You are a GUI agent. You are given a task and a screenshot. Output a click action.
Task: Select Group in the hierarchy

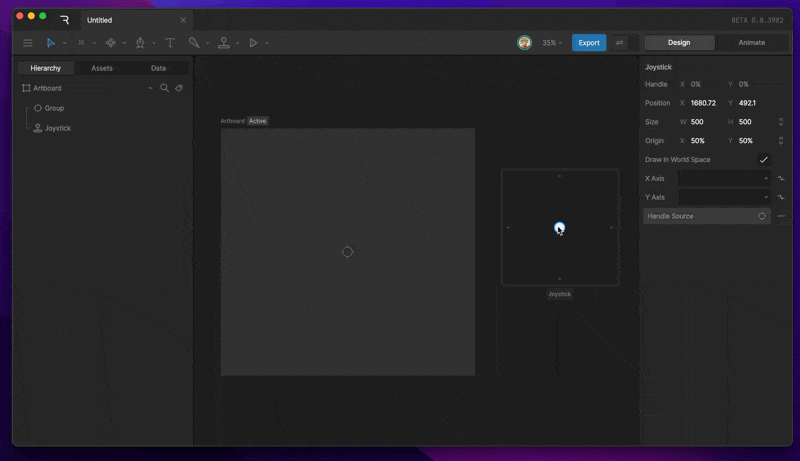54,108
